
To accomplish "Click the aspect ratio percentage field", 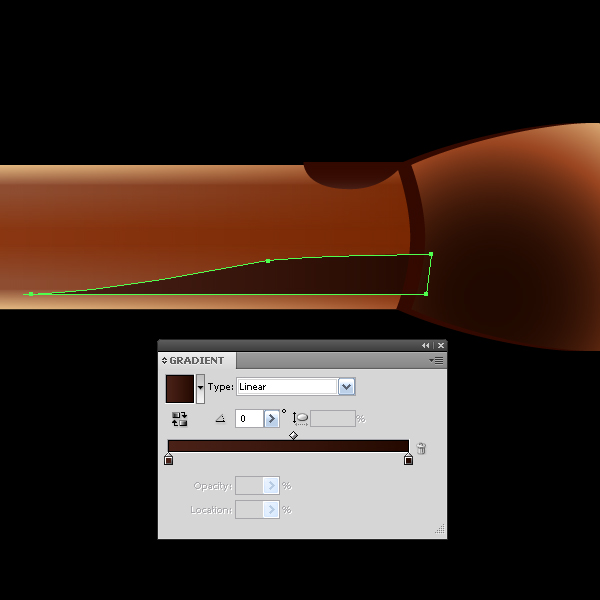I will pos(333,419).
